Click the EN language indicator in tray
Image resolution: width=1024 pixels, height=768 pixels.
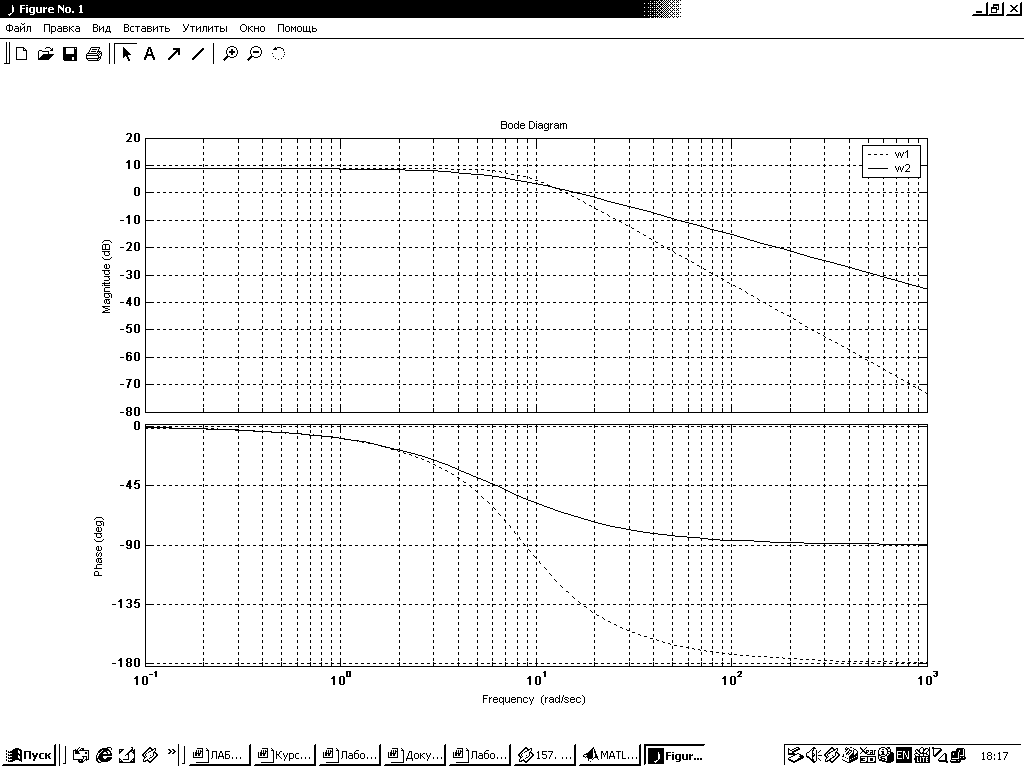click(x=903, y=756)
